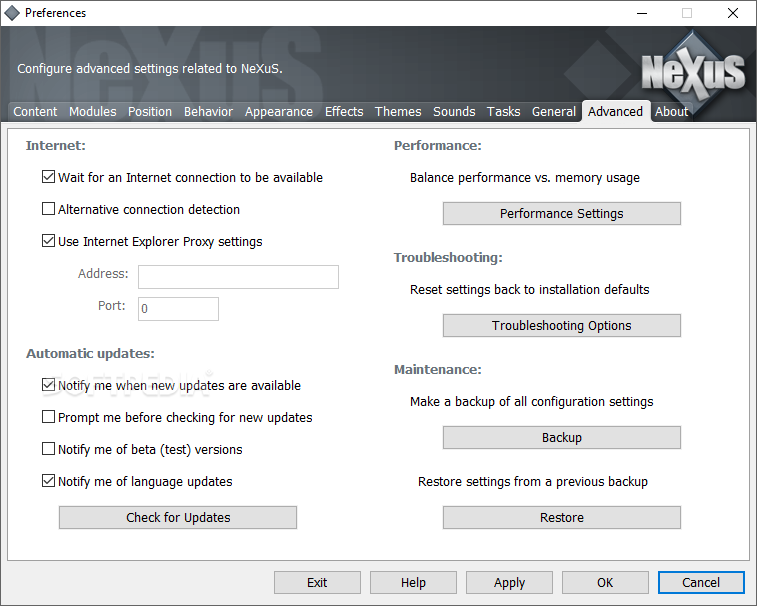757x606 pixels.
Task: Enable Alternative connection detection
Action: click(x=48, y=209)
